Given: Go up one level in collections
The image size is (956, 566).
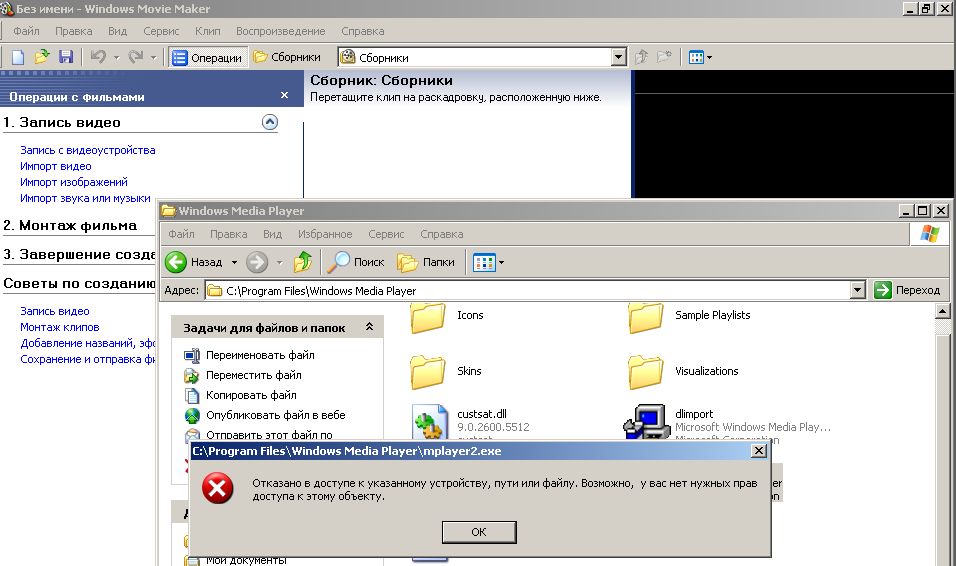Looking at the screenshot, I should coord(641,57).
